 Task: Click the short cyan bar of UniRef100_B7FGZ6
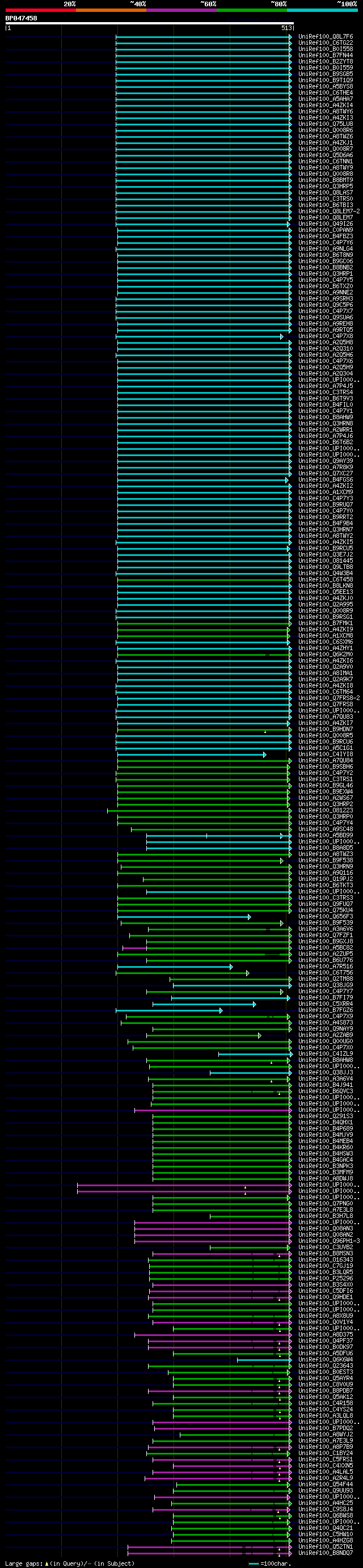coord(168,1010)
